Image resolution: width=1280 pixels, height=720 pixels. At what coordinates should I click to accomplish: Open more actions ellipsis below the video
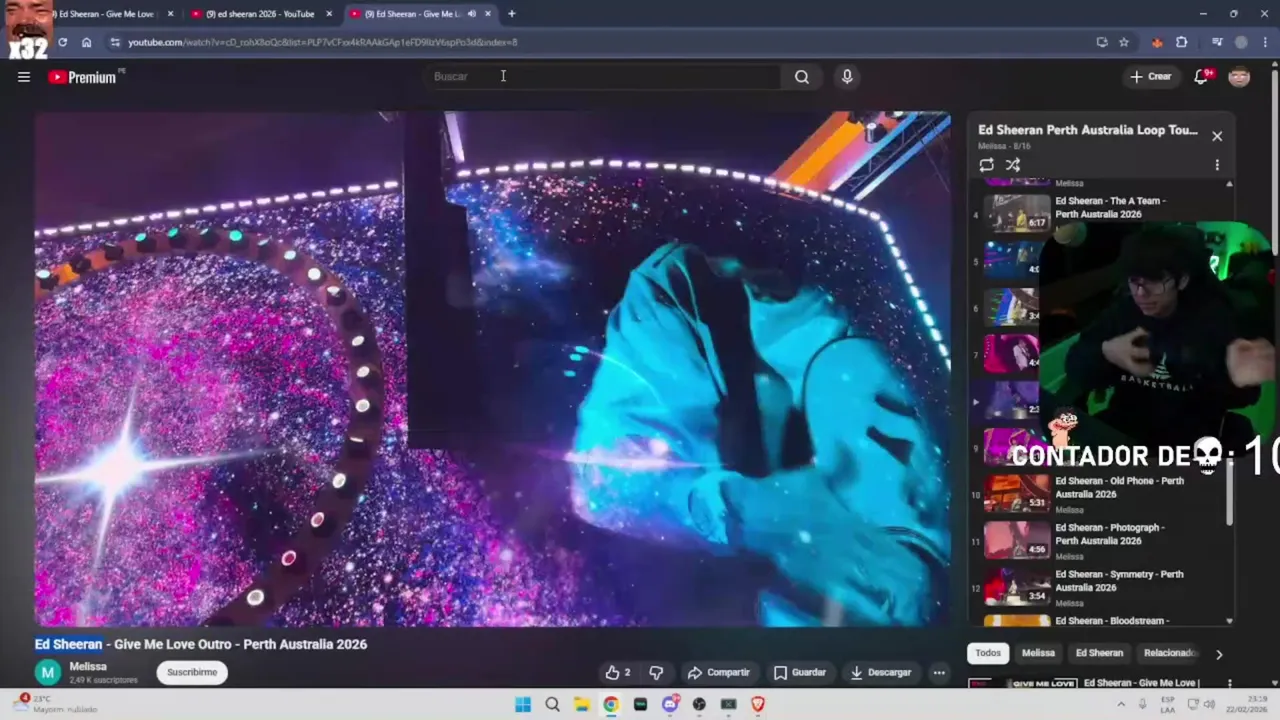[x=939, y=673]
